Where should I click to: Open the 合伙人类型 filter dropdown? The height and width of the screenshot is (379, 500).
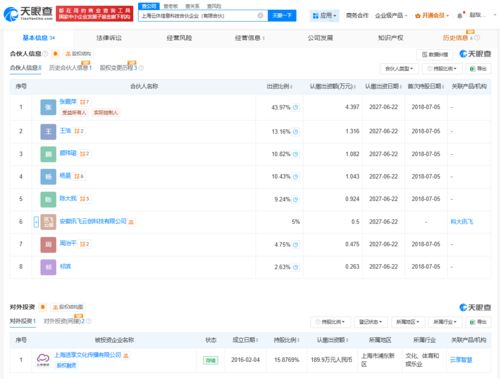(399, 69)
